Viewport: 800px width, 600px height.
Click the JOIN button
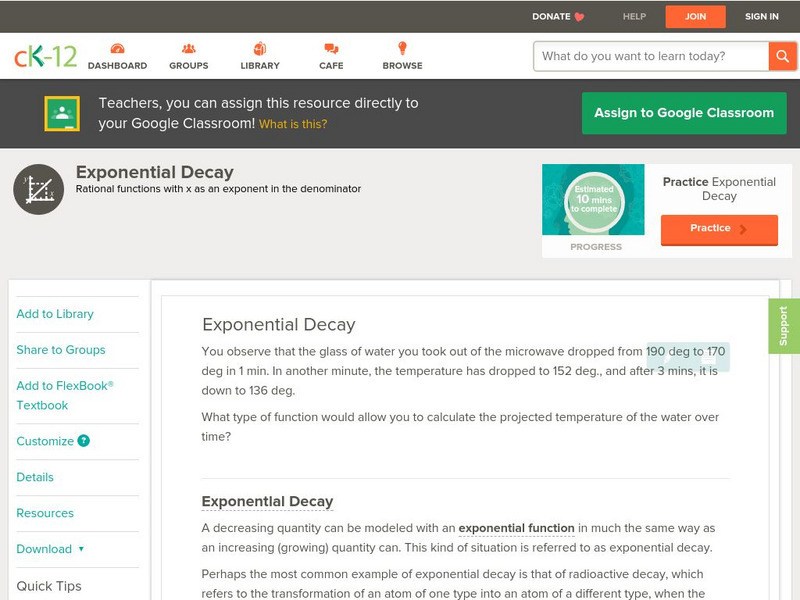click(695, 17)
